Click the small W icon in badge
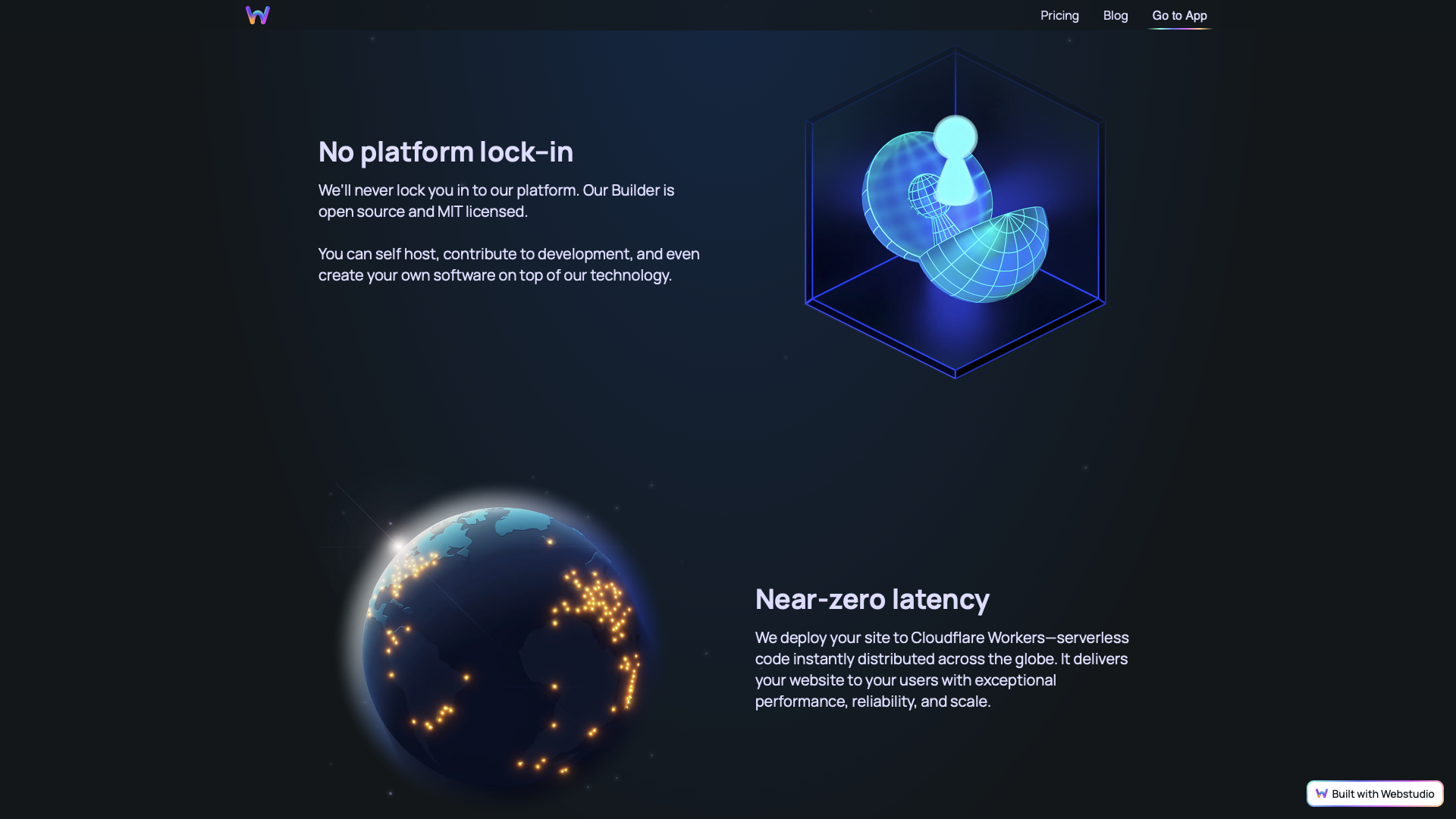 point(1321,793)
